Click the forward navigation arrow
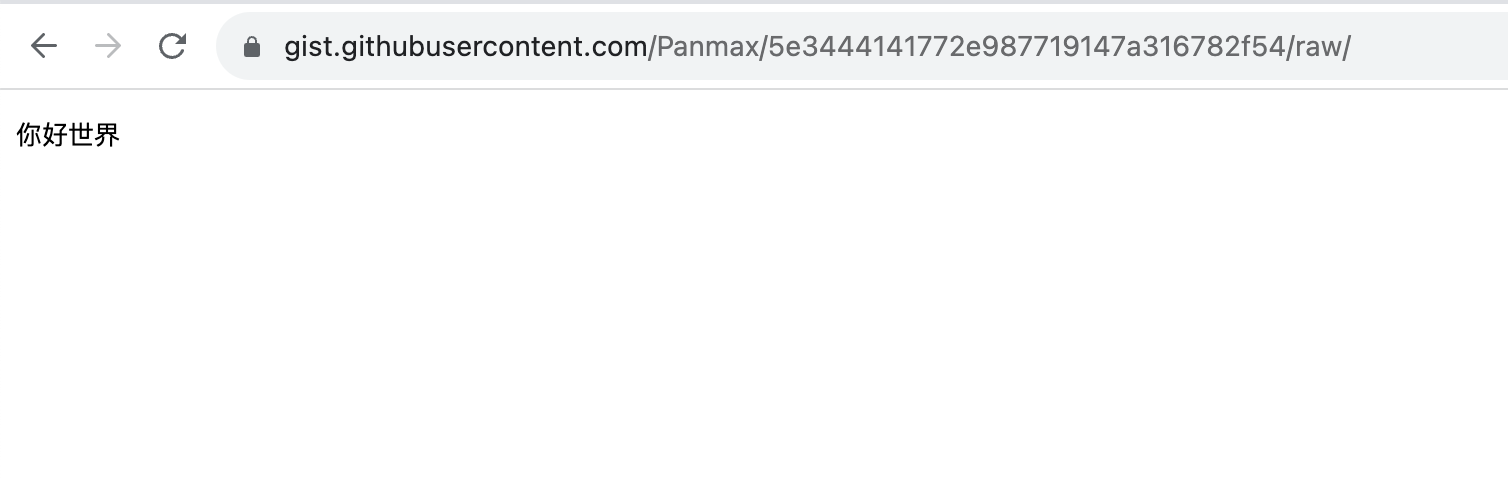The height and width of the screenshot is (478, 1508). coord(108,46)
